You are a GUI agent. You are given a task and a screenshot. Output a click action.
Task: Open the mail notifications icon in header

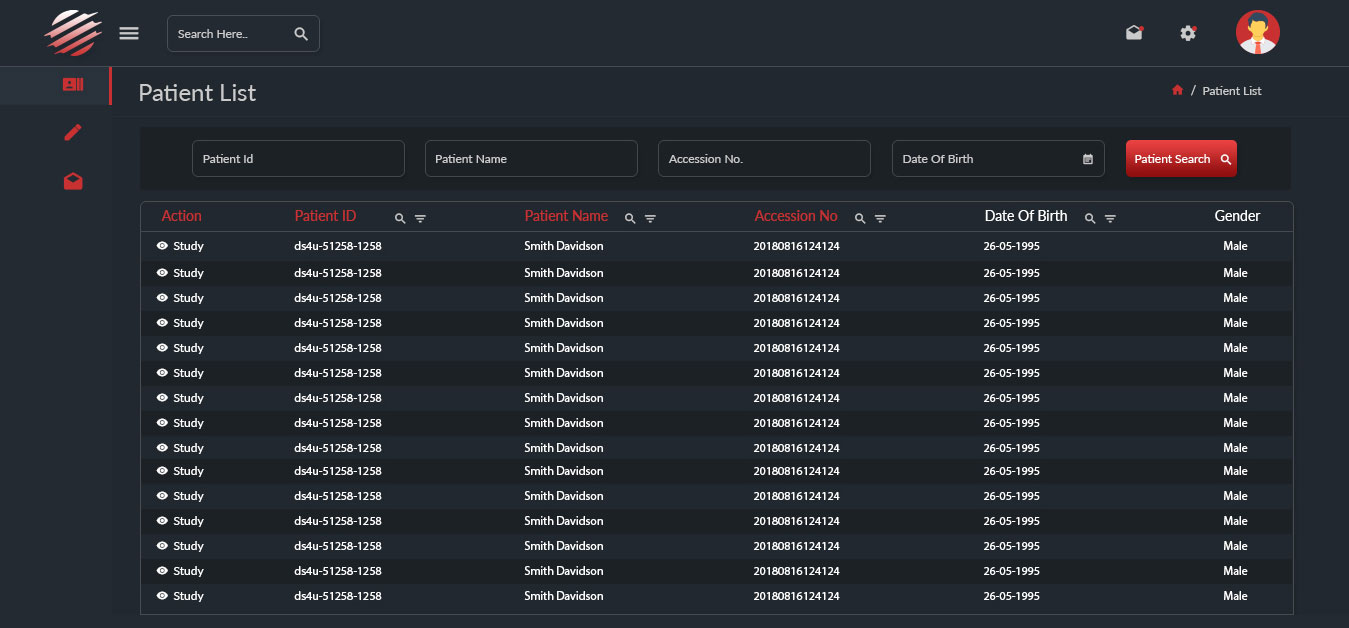pos(1134,33)
